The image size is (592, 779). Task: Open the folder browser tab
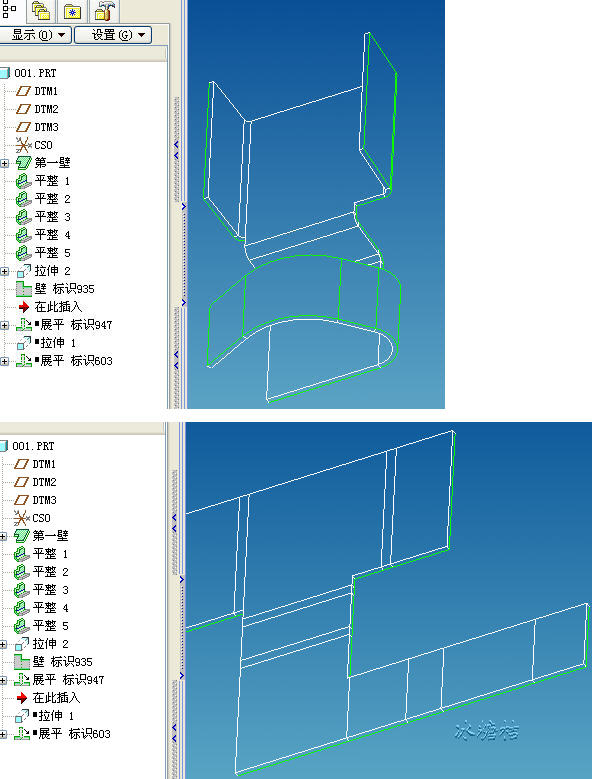tap(41, 11)
